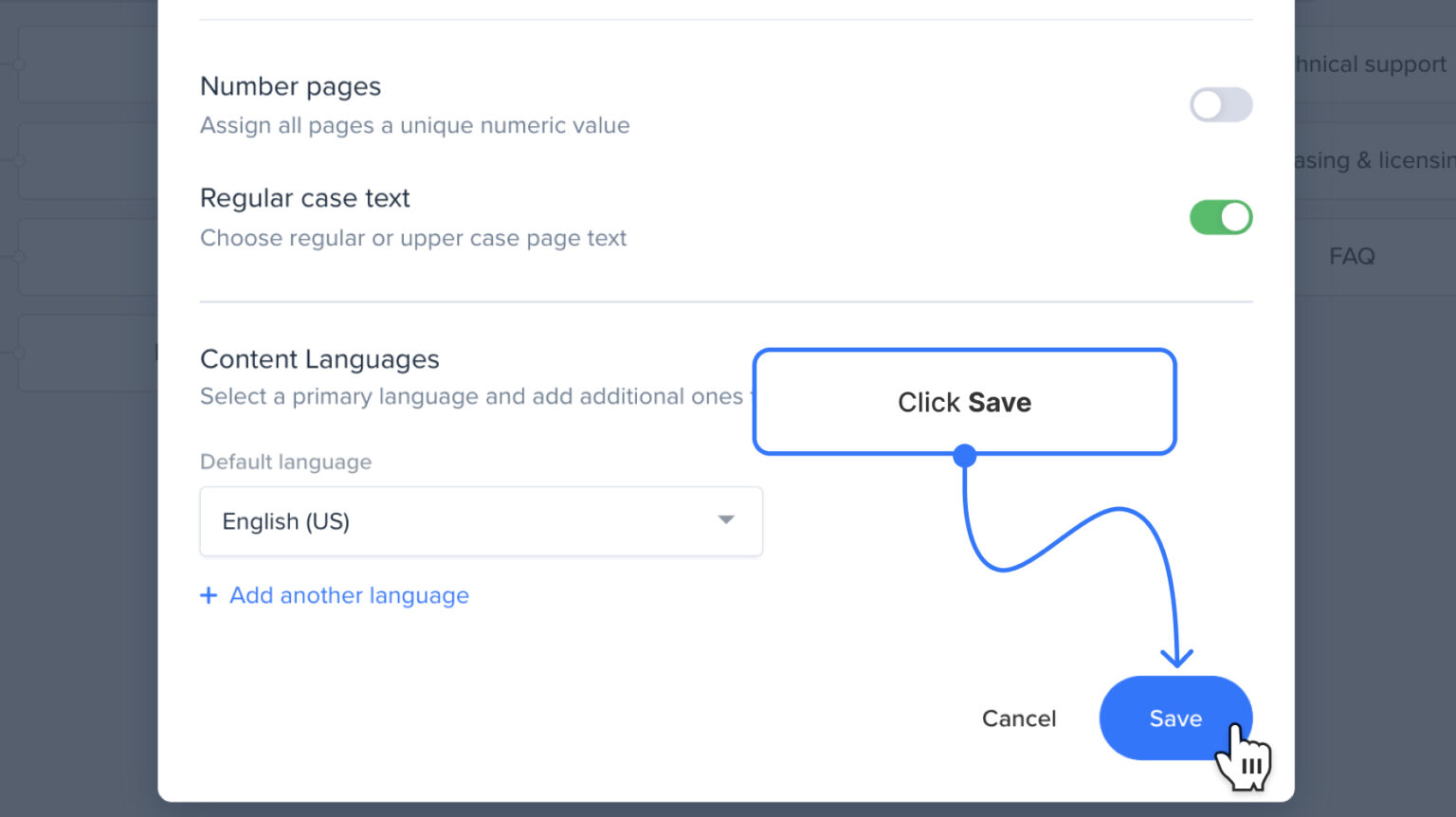
Task: Click the Add another language link
Action: tap(348, 595)
